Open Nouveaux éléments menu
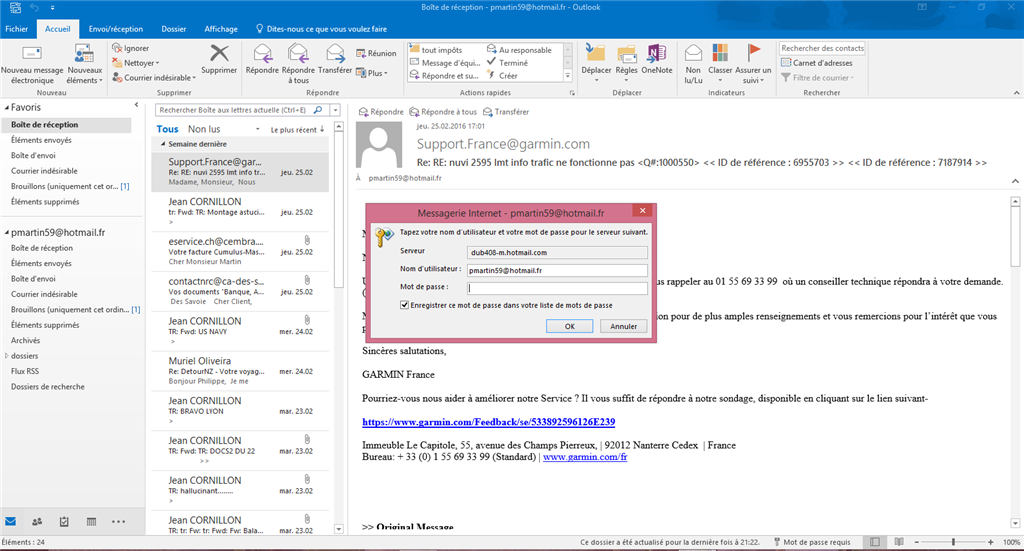Screen dimensions: 1024x551 pos(84,64)
